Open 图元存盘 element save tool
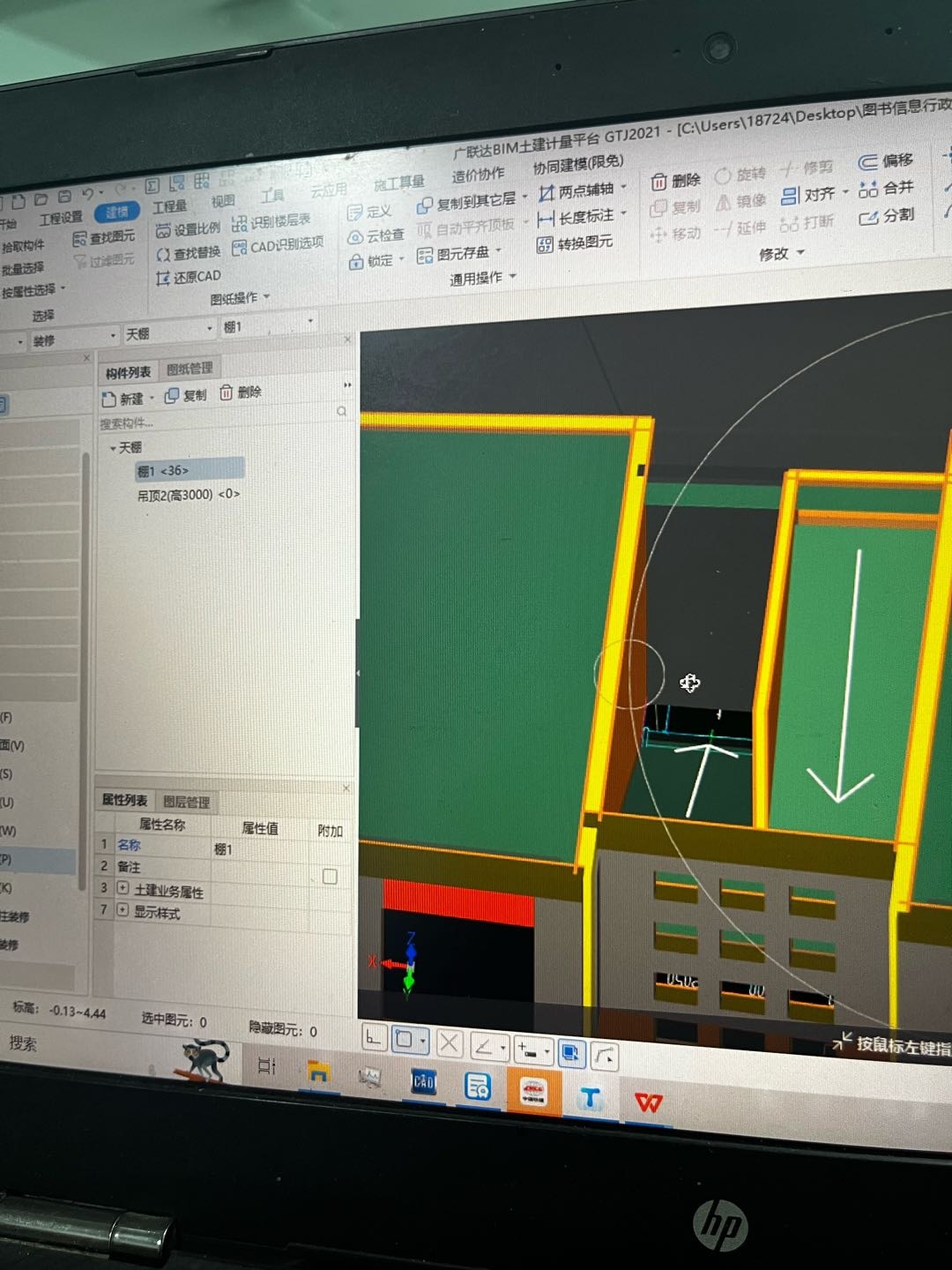Screen dimensions: 952x1270 click(458, 254)
